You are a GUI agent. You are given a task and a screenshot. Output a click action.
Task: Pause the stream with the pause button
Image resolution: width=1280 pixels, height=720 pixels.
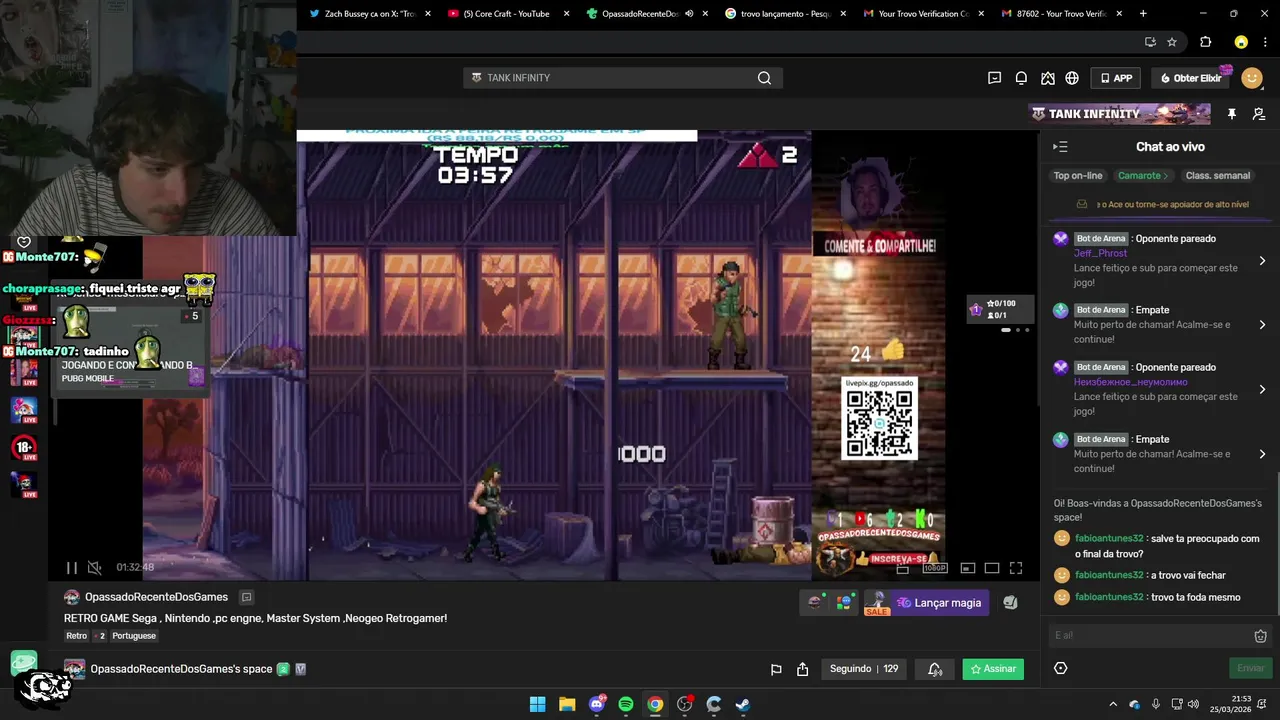click(71, 568)
